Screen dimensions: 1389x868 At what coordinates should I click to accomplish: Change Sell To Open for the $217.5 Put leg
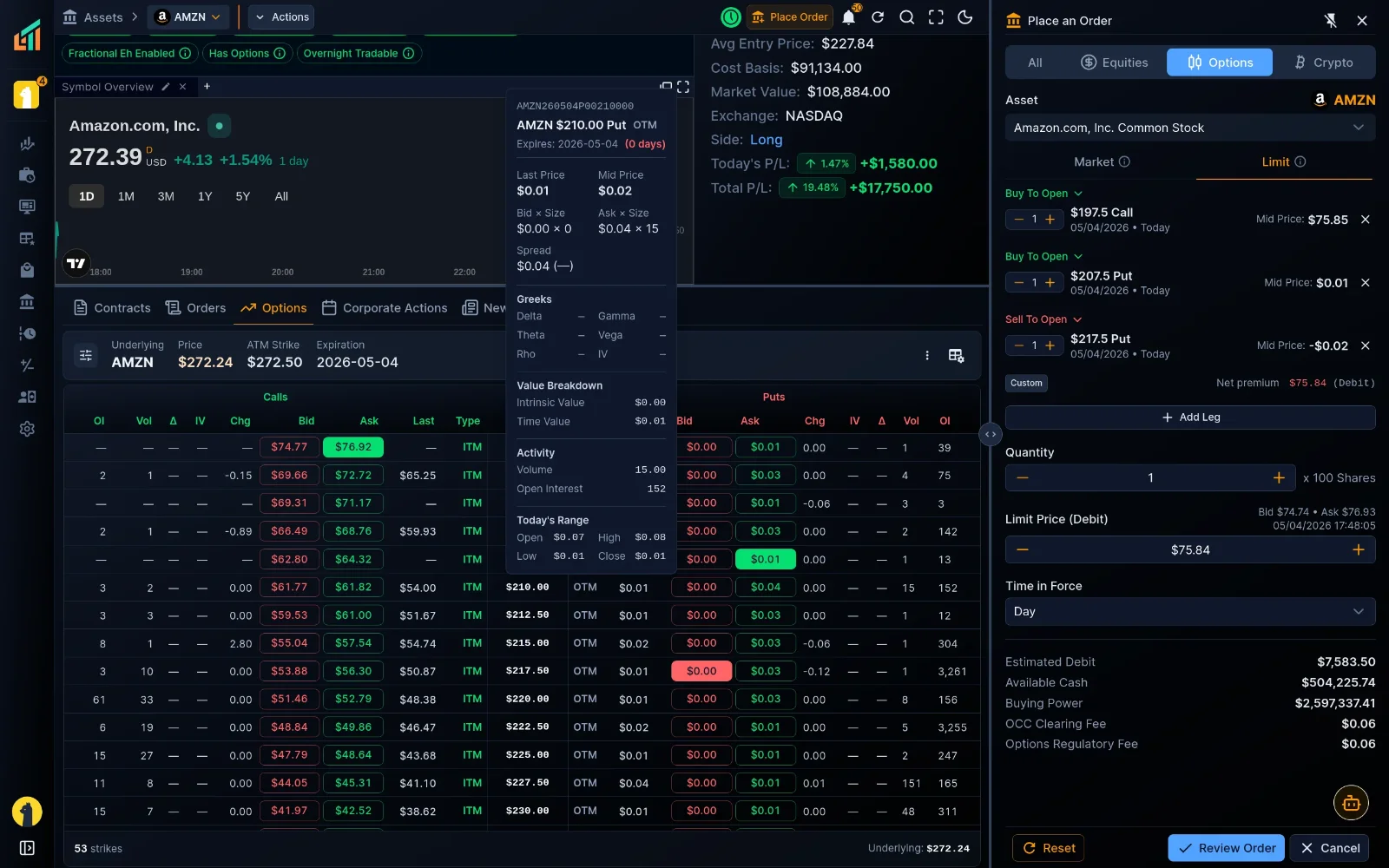[x=1043, y=319]
